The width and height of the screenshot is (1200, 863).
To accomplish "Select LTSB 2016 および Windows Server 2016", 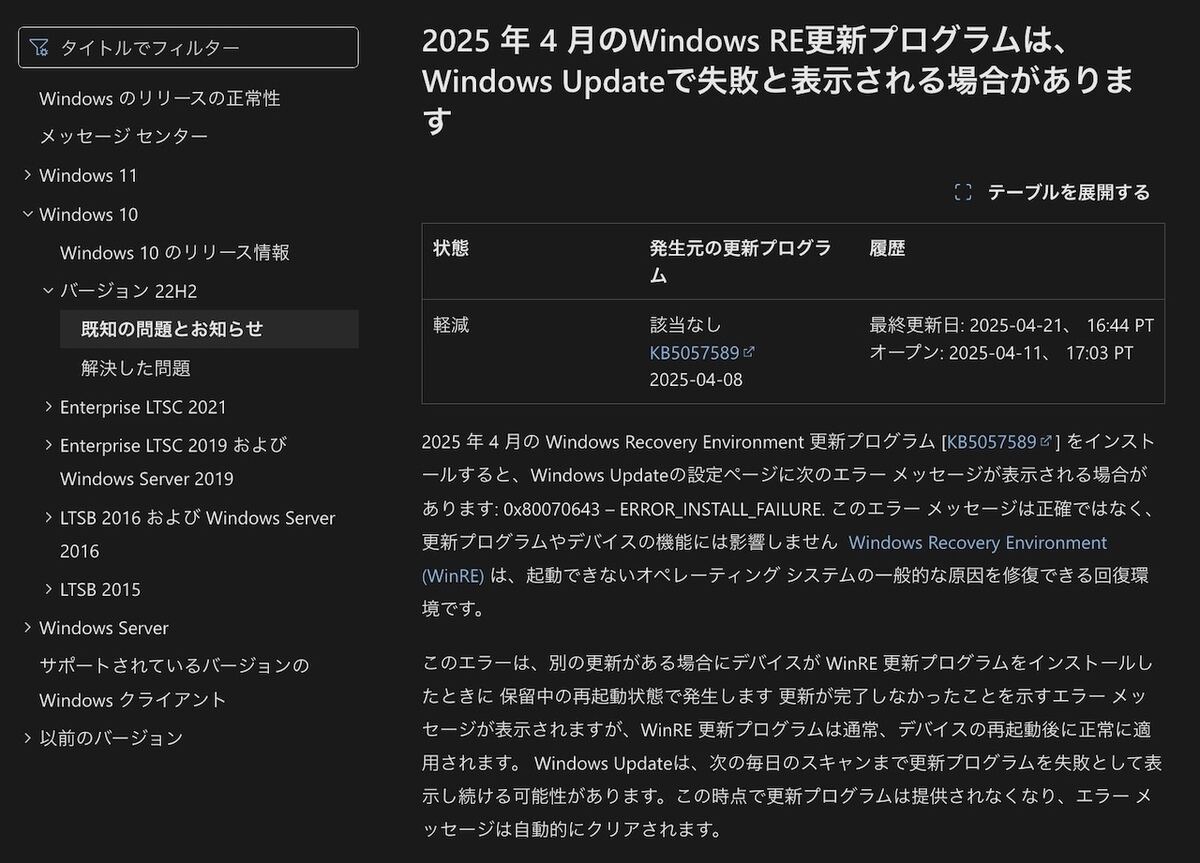I will [x=198, y=534].
